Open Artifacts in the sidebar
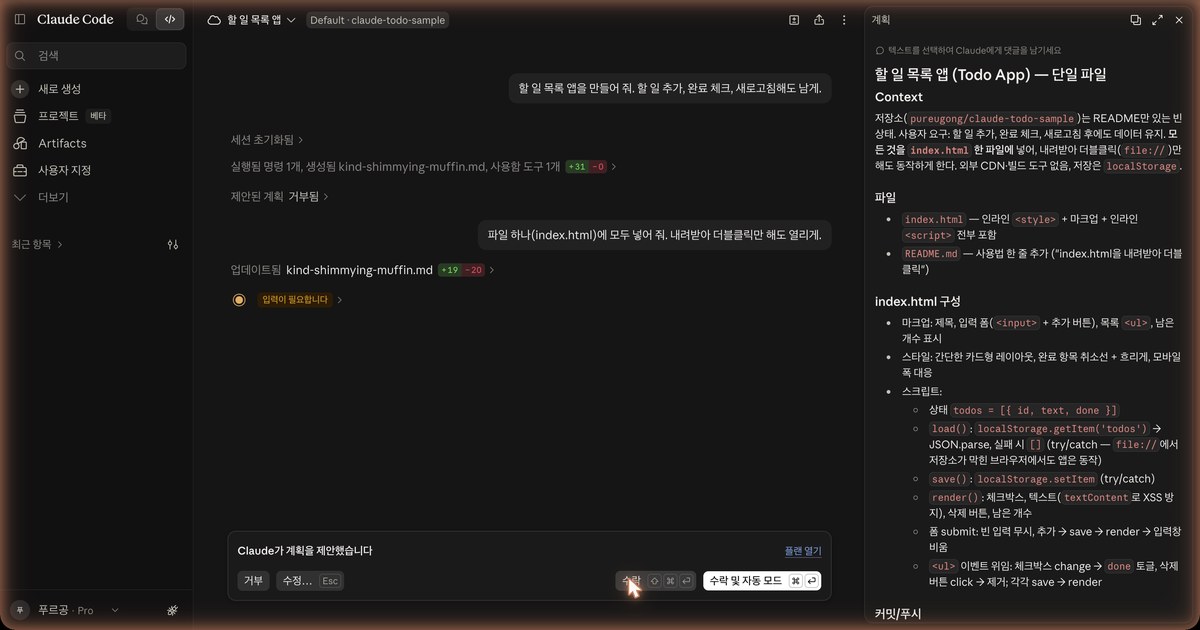Viewport: 1200px width, 630px height. coord(62,143)
